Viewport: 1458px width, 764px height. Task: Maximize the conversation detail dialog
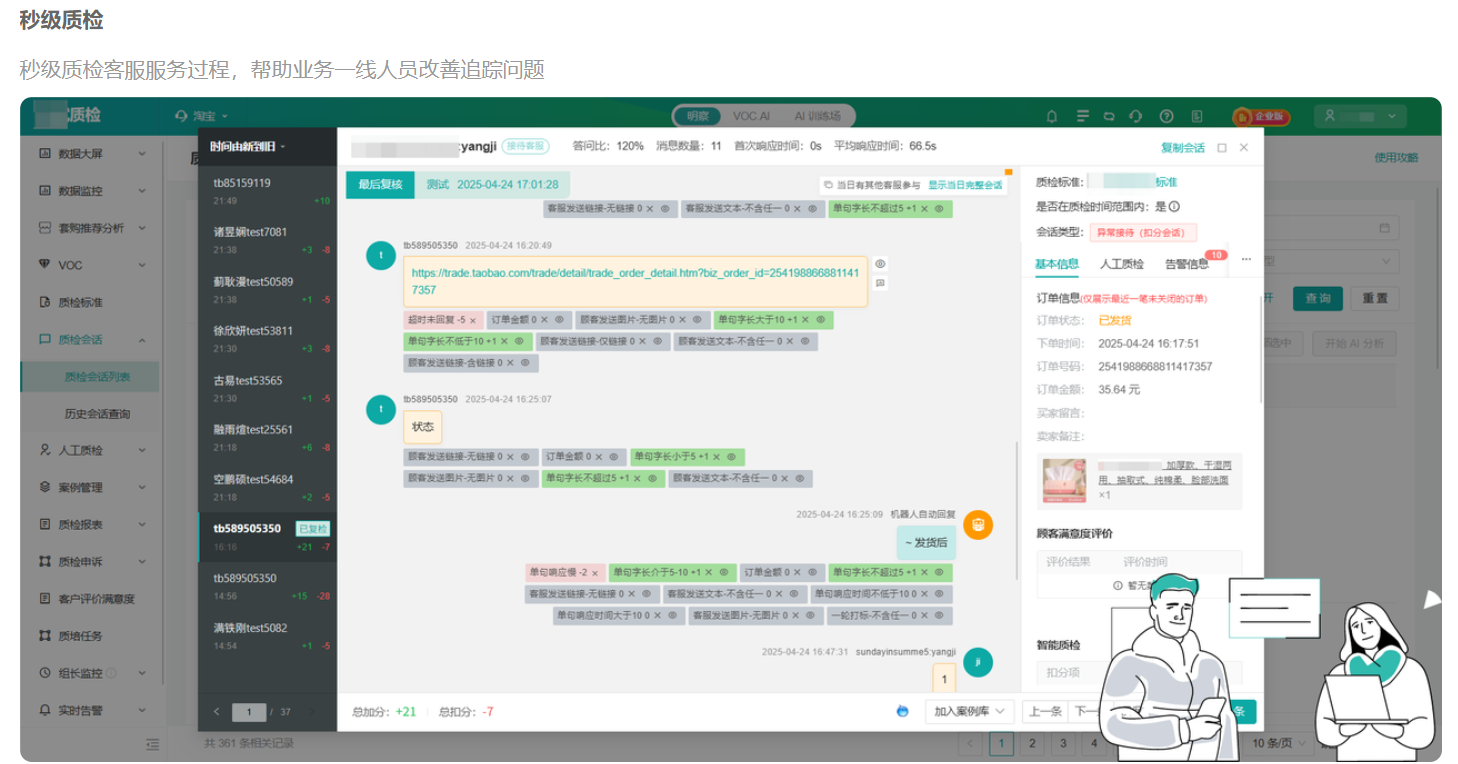click(x=1222, y=147)
